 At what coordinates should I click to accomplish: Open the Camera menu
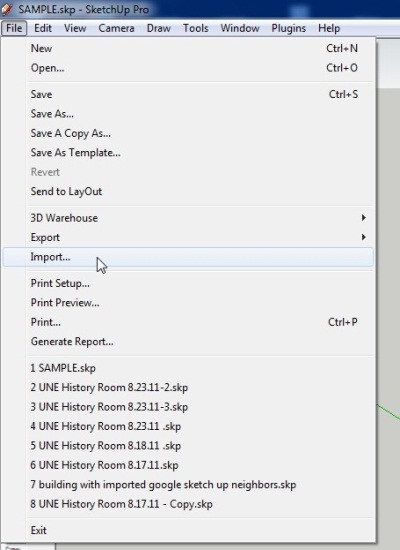coord(116,28)
